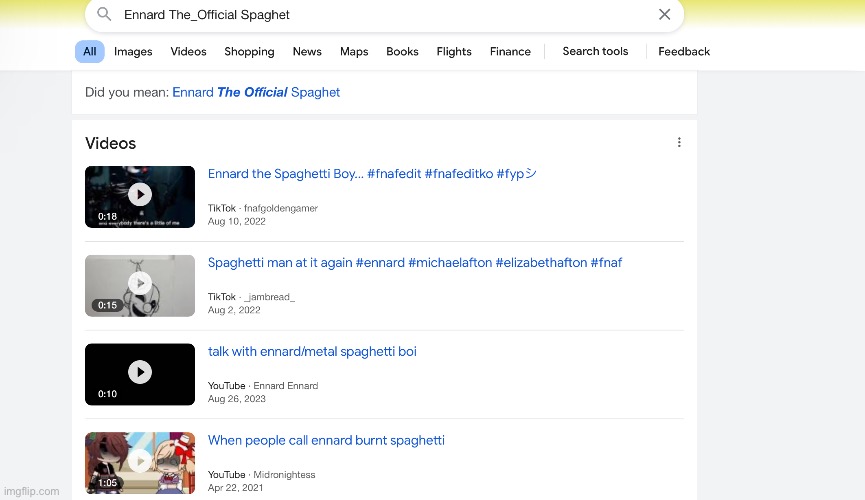Viewport: 865px width, 500px height.
Task: Open the Finance tab
Action: click(x=510, y=52)
